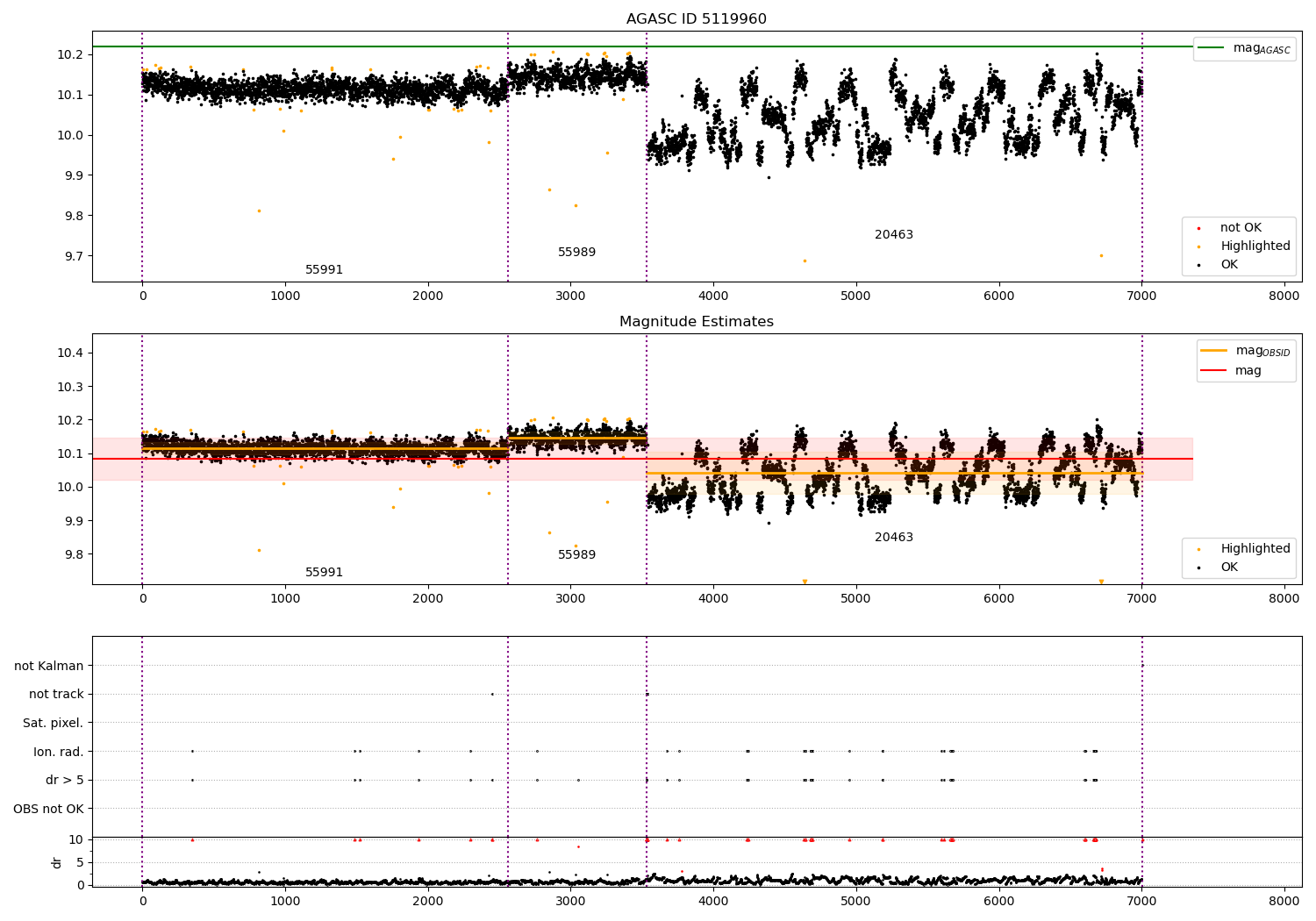Image resolution: width=1316 pixels, height=921 pixels.
Task: Click the 'not track' flag axis label
Action: coord(56,695)
